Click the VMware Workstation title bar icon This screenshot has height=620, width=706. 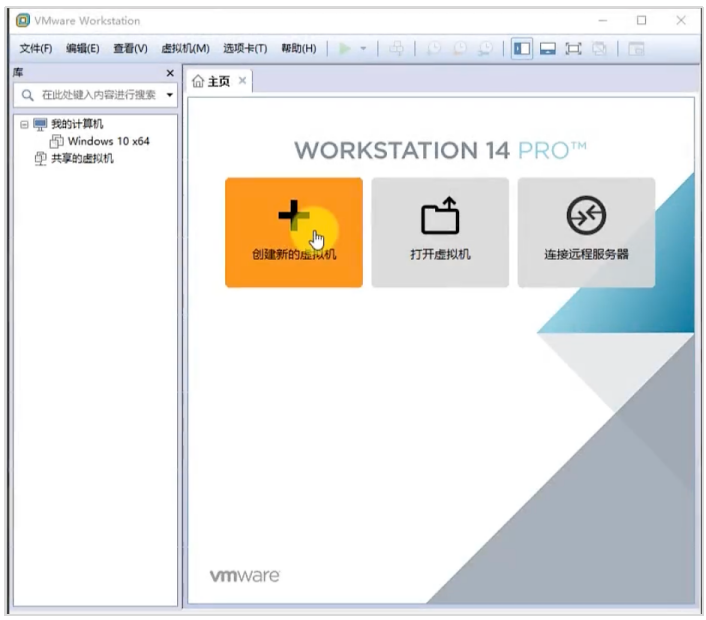(23, 20)
